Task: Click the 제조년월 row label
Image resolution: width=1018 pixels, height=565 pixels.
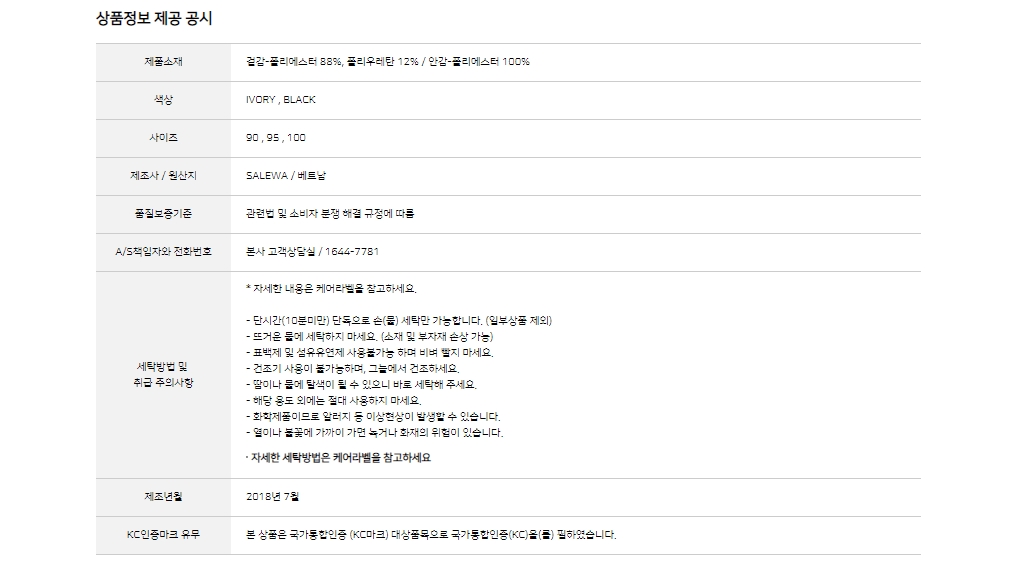Action: [x=163, y=497]
